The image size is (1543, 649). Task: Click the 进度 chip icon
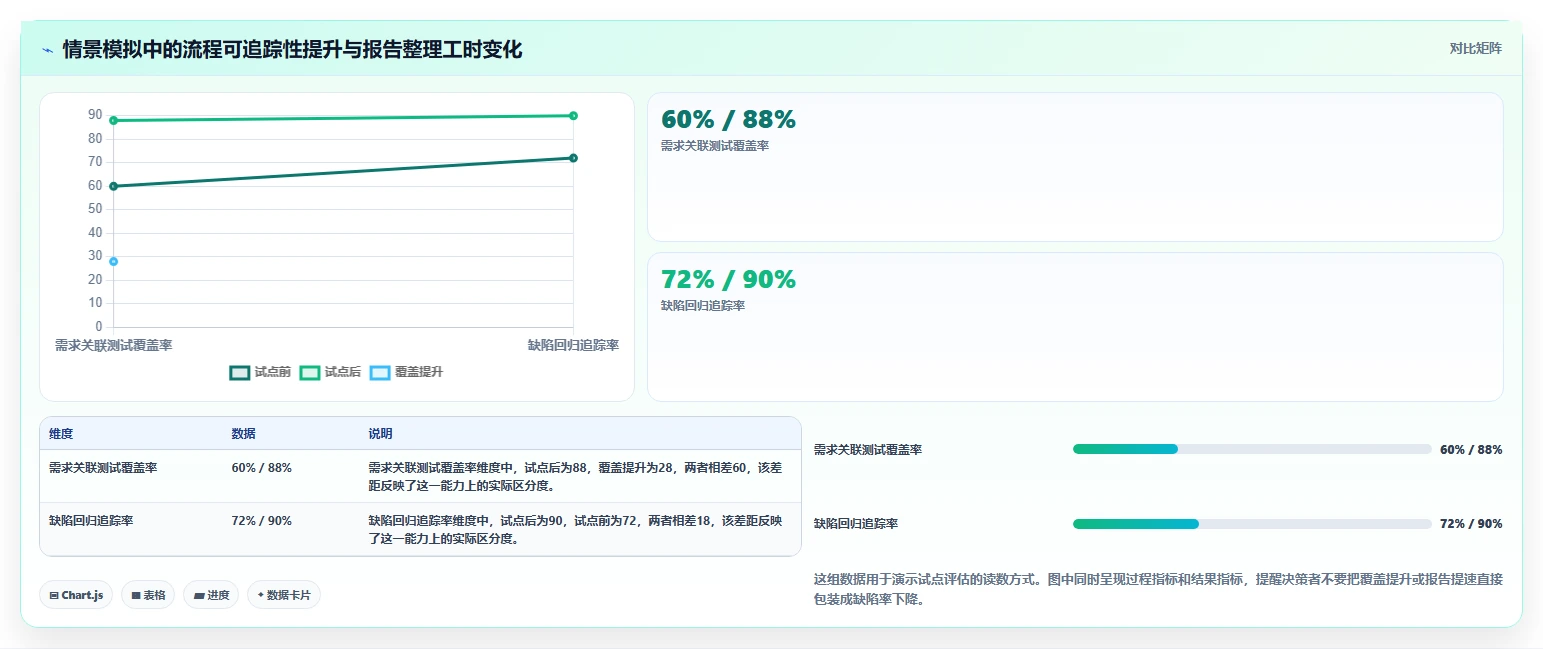pos(199,595)
